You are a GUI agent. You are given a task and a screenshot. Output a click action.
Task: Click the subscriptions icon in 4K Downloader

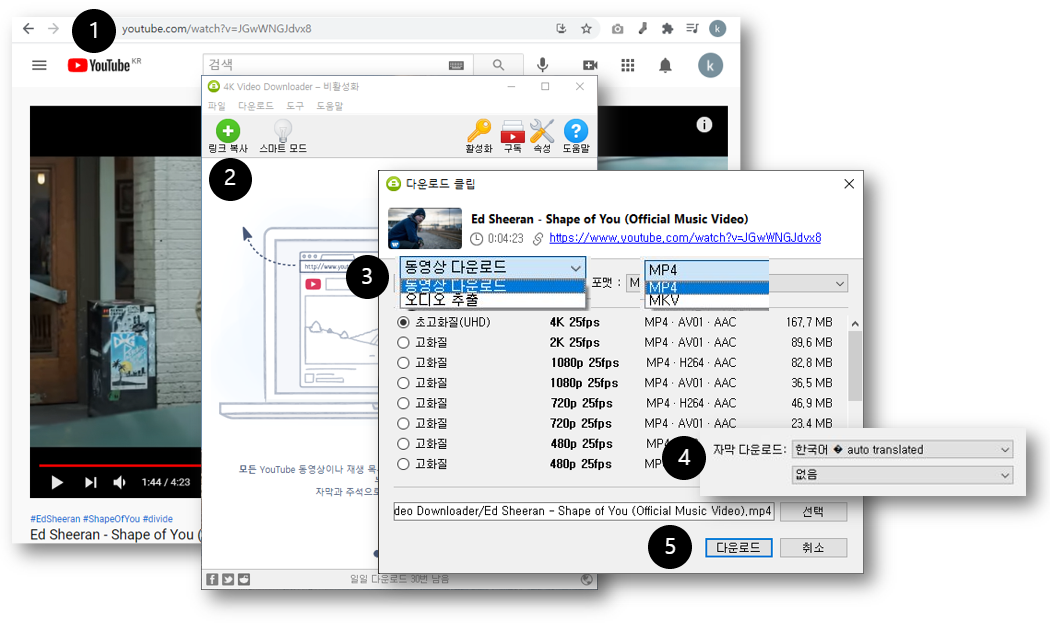pos(512,136)
